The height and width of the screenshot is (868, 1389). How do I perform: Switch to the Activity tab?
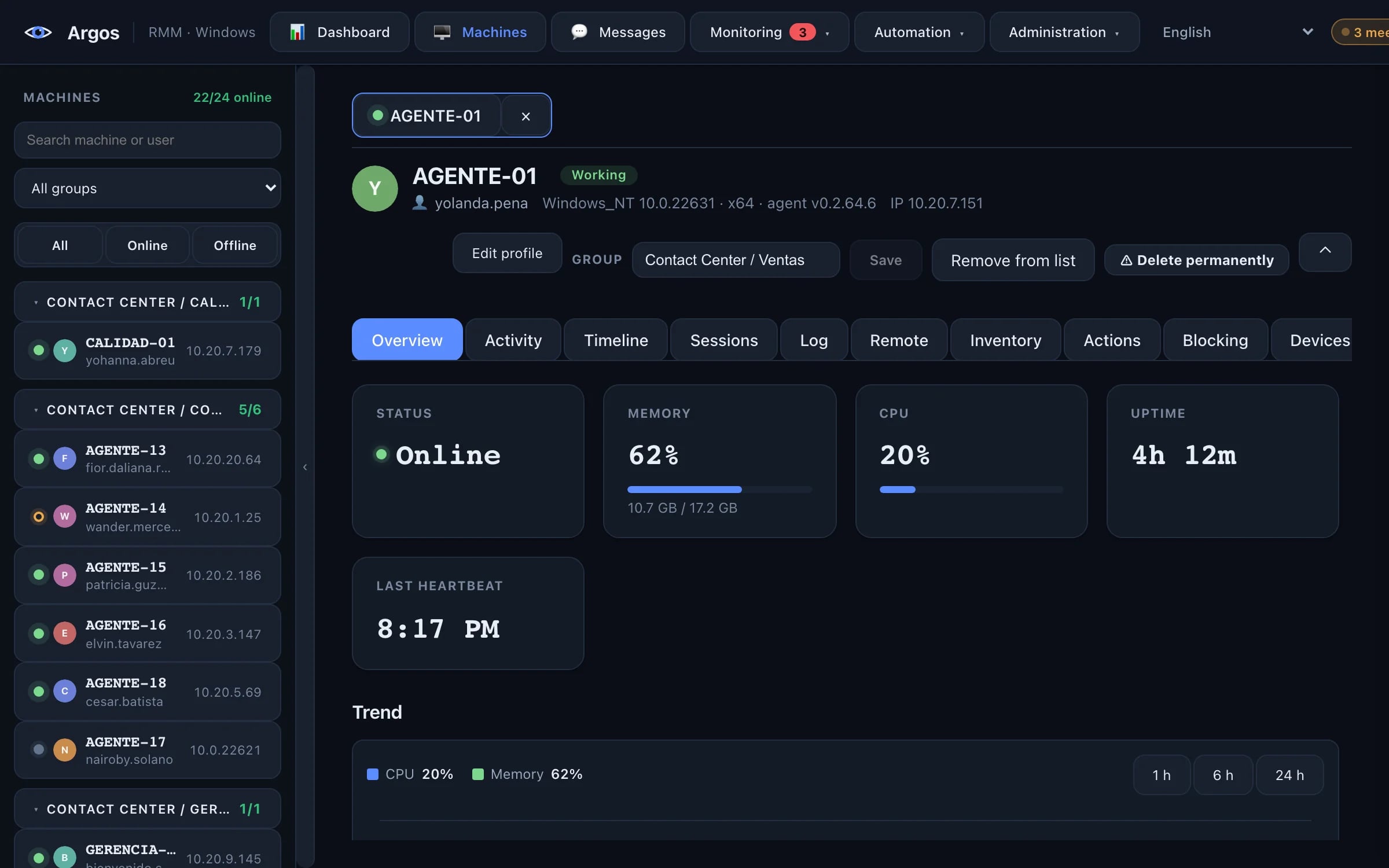pos(513,340)
